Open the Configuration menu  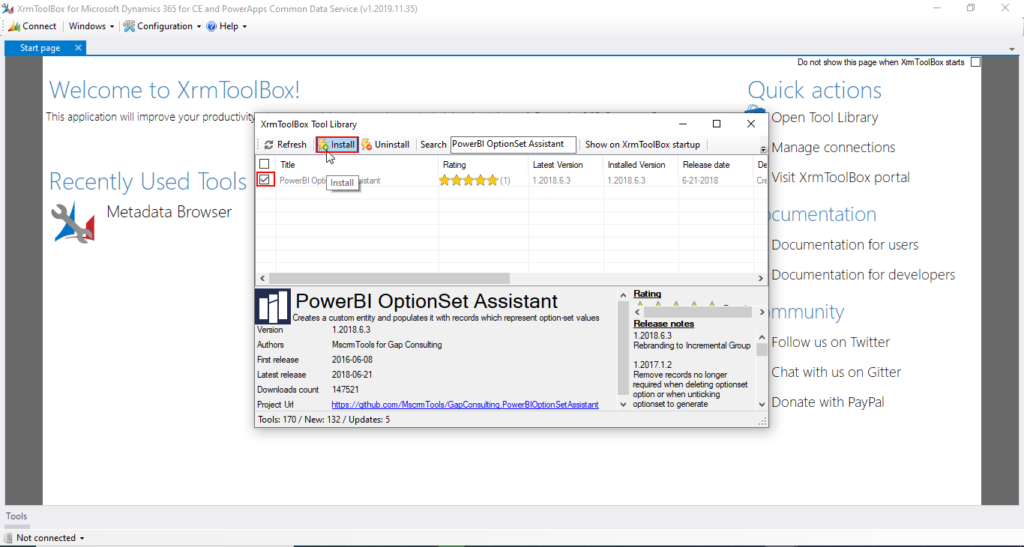tap(162, 26)
